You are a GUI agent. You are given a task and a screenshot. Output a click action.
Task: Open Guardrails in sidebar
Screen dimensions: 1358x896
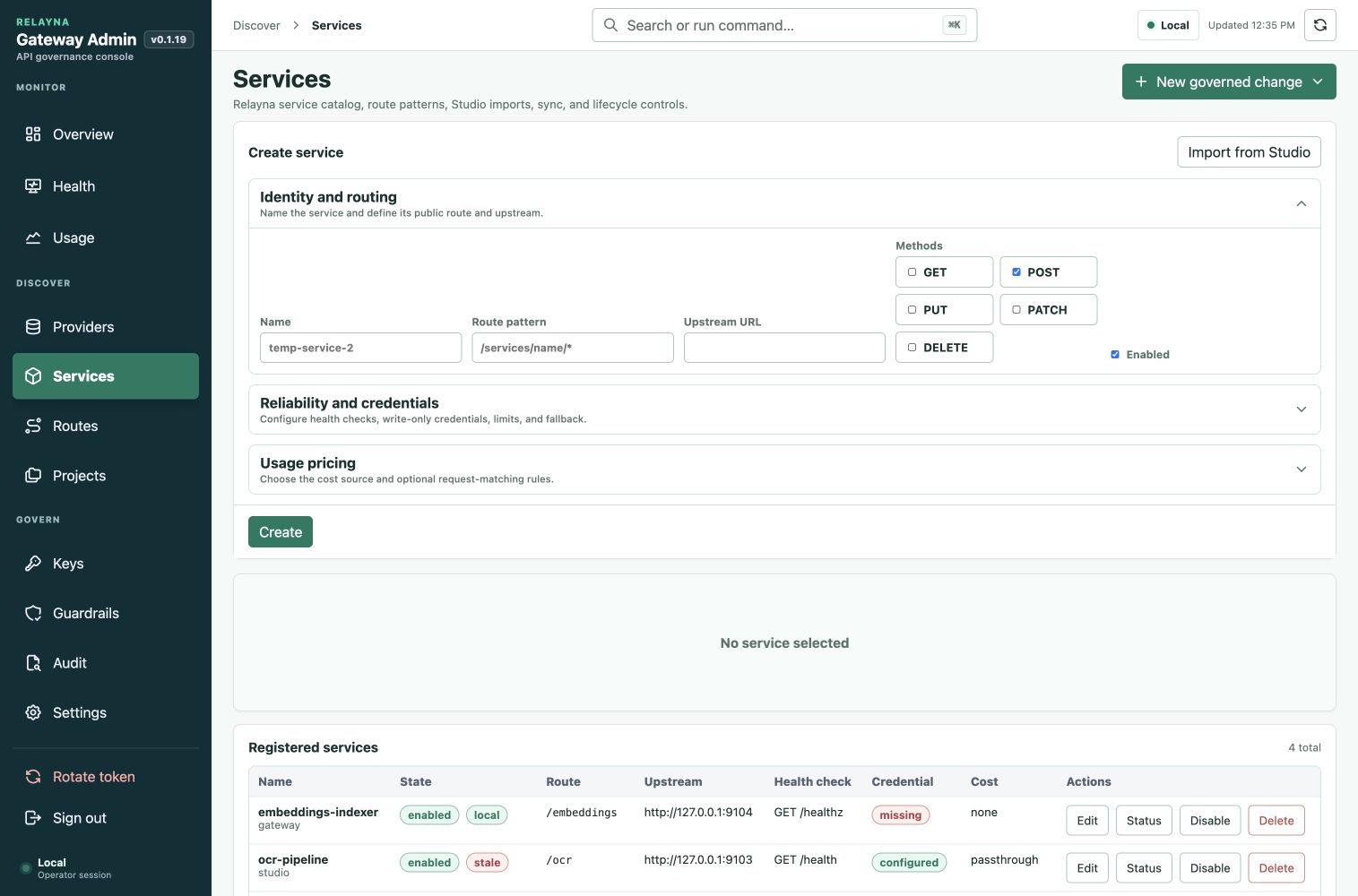pyautogui.click(x=106, y=614)
